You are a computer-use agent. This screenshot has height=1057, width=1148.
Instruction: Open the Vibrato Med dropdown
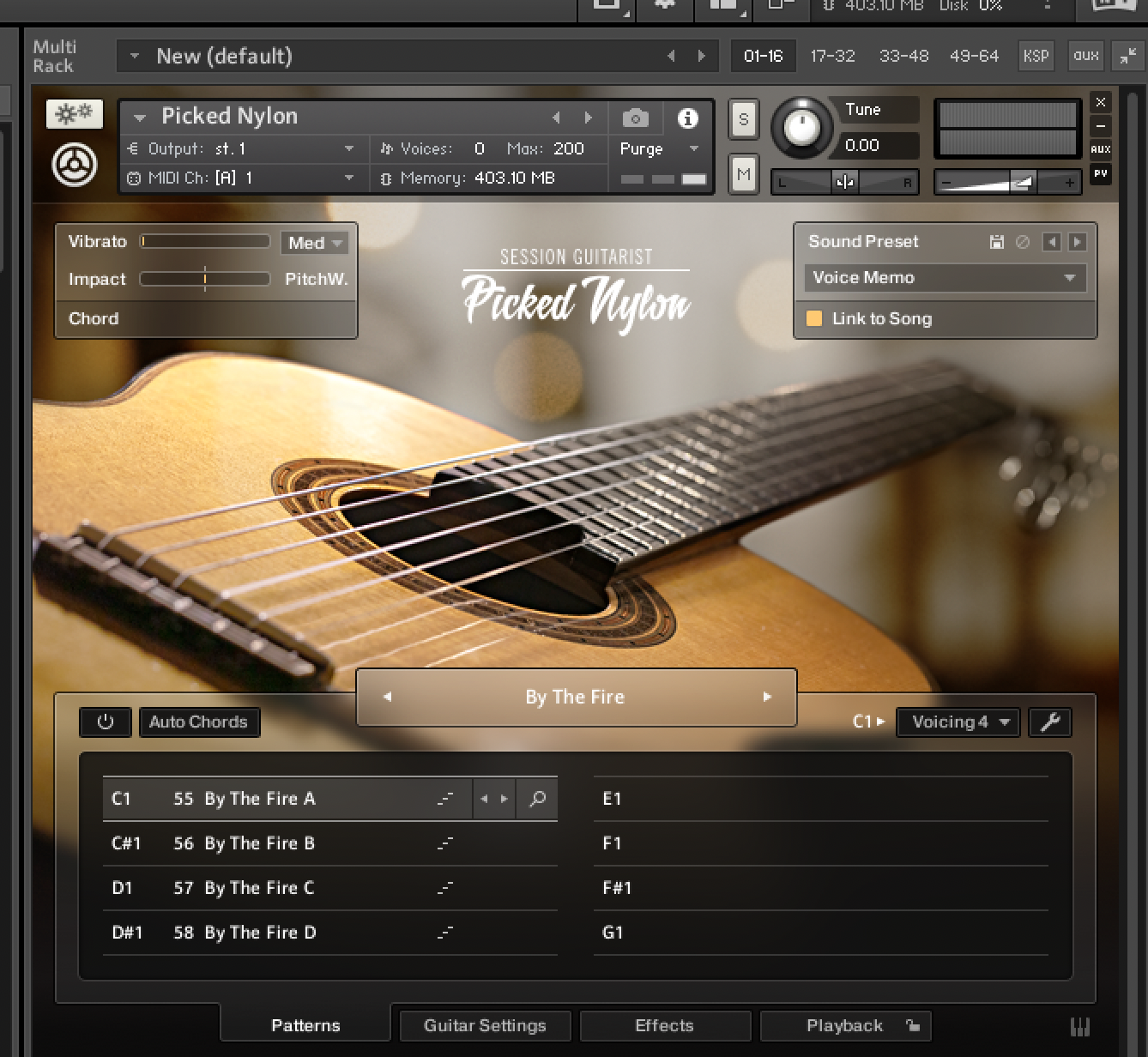pyautogui.click(x=314, y=243)
